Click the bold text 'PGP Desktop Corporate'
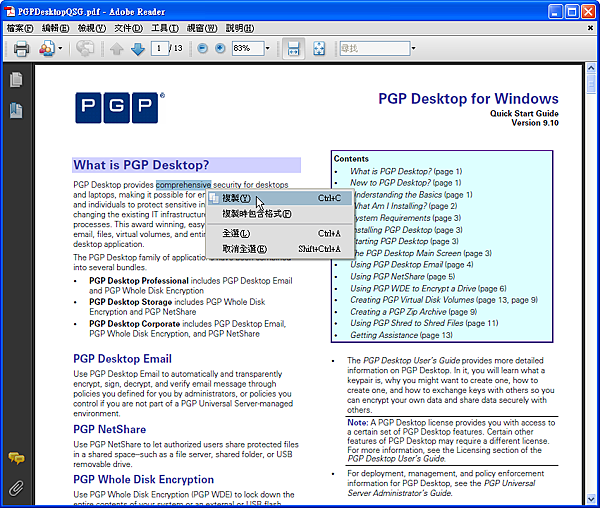 tap(135, 324)
